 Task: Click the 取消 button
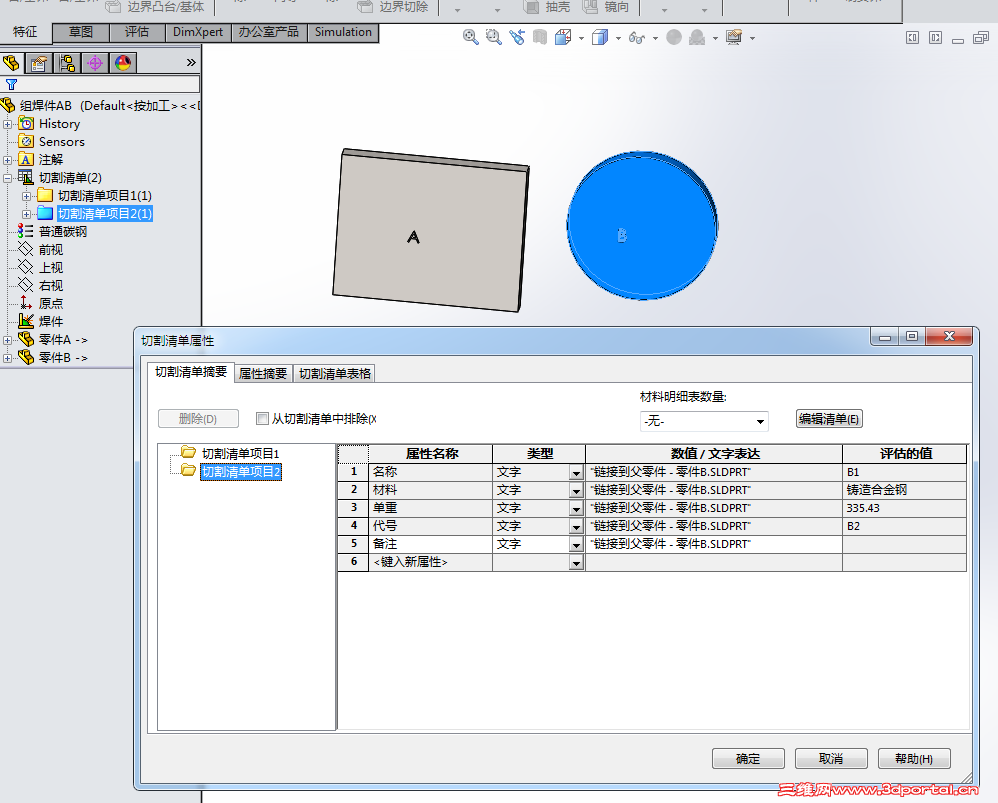coord(831,758)
